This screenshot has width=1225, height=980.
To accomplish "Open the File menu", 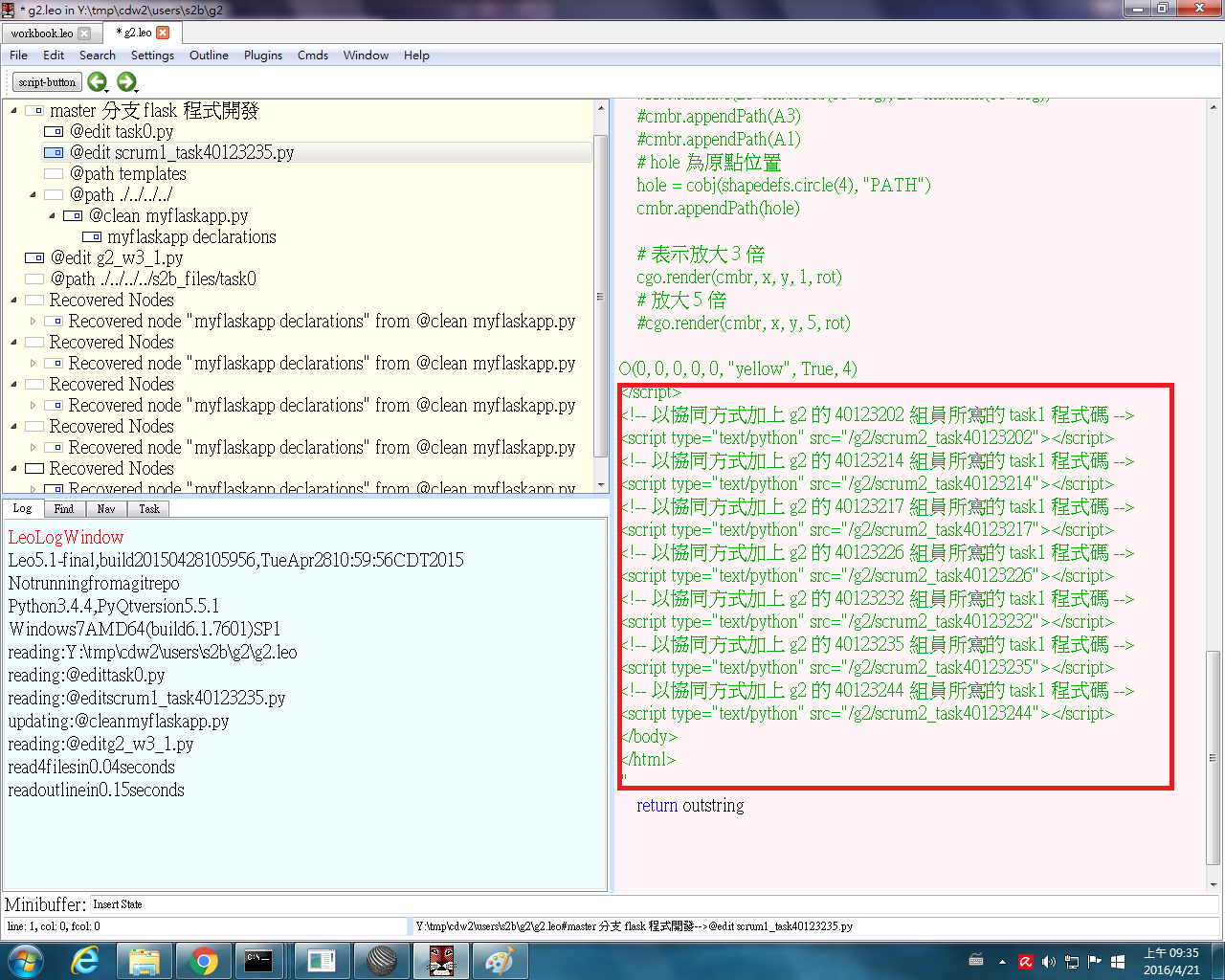I will (18, 56).
